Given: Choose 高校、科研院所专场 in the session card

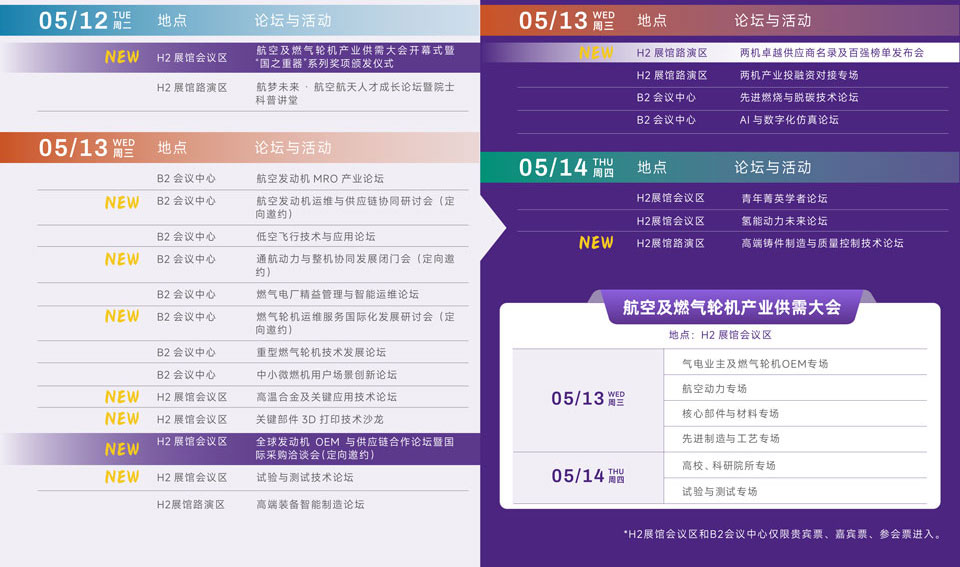Looking at the screenshot, I should tap(728, 466).
